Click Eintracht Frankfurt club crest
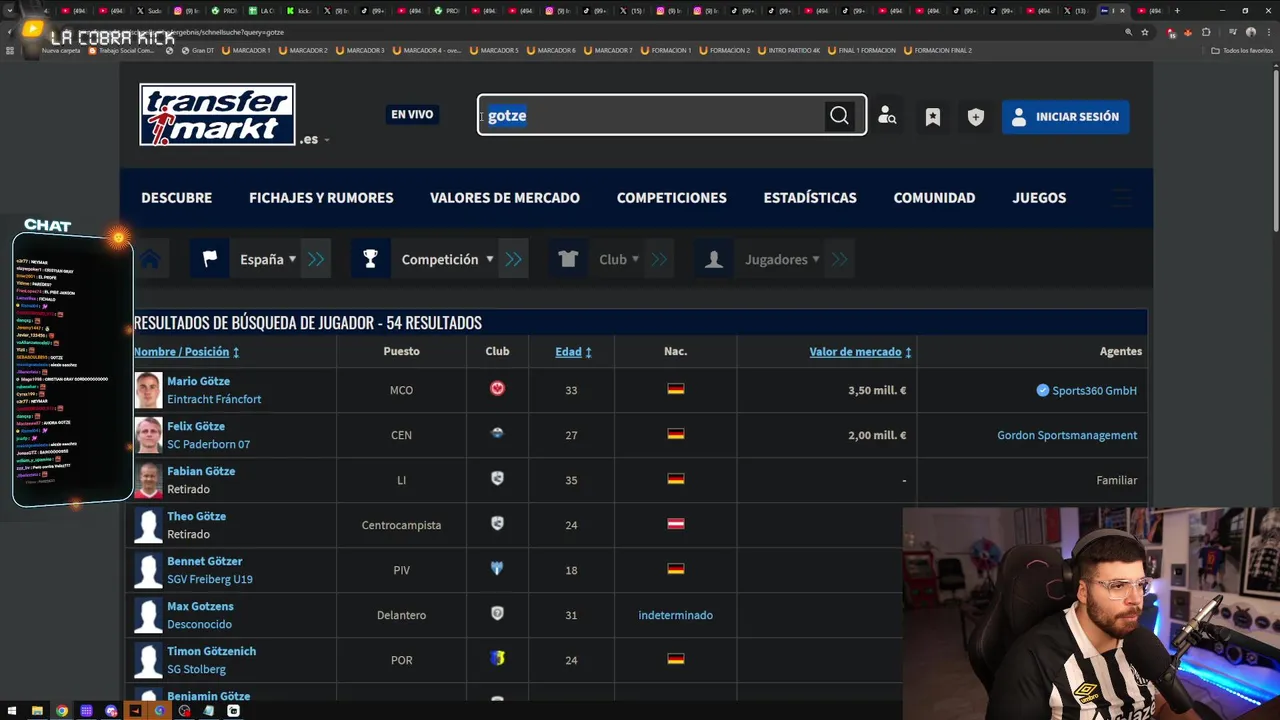The image size is (1280, 720). [497, 388]
